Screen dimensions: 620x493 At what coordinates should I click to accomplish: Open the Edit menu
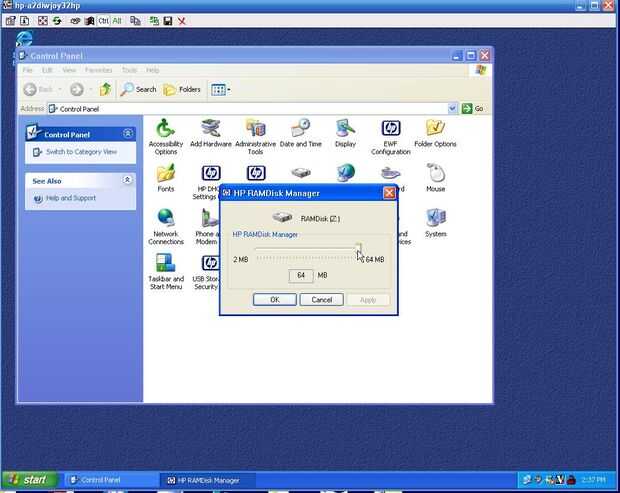47,70
